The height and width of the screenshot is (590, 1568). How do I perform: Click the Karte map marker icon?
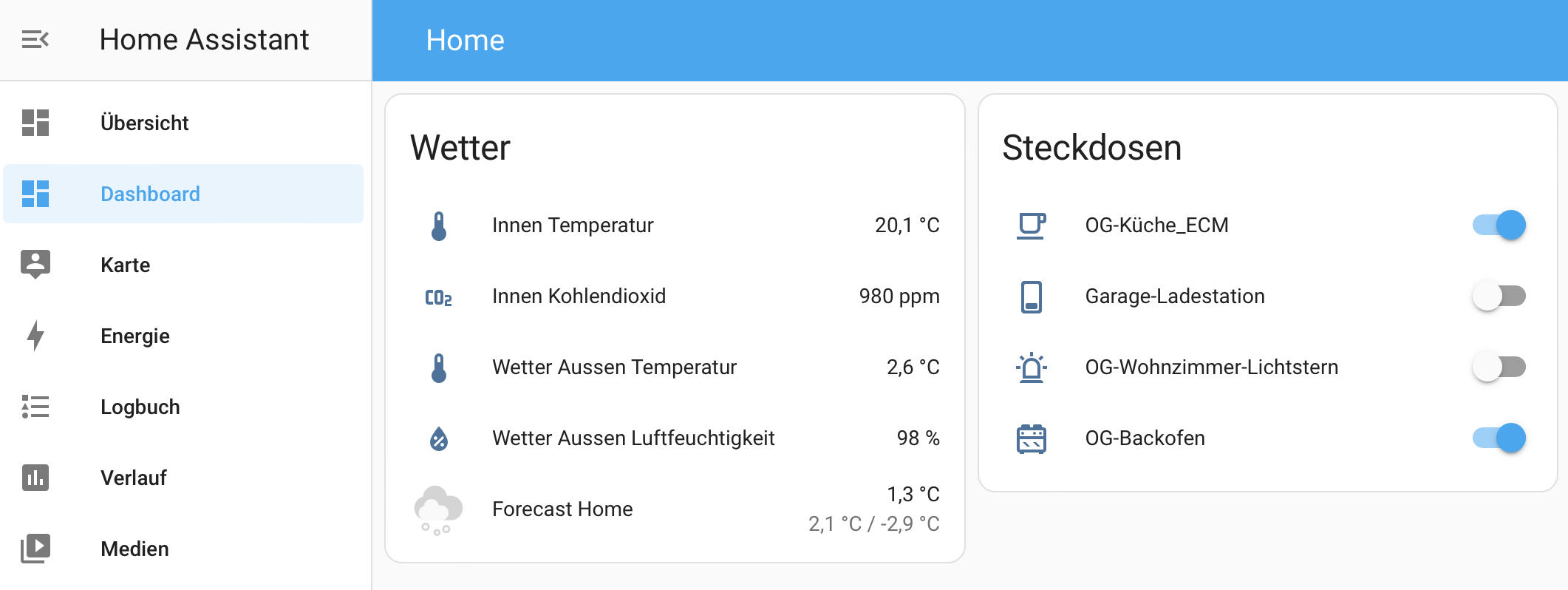pyautogui.click(x=35, y=265)
